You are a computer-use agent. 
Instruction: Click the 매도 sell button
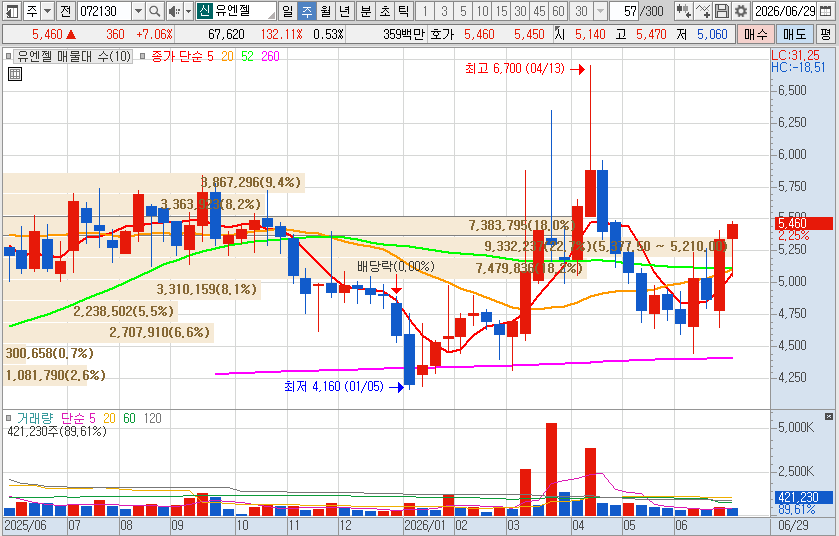(x=794, y=35)
